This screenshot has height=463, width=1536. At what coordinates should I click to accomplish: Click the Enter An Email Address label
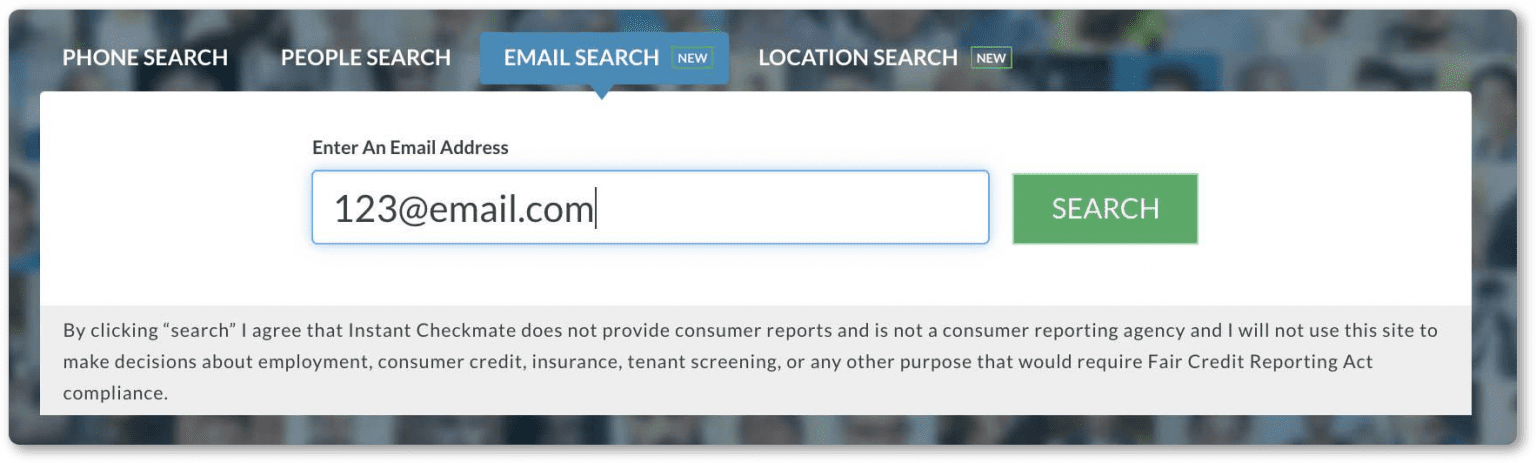point(410,148)
